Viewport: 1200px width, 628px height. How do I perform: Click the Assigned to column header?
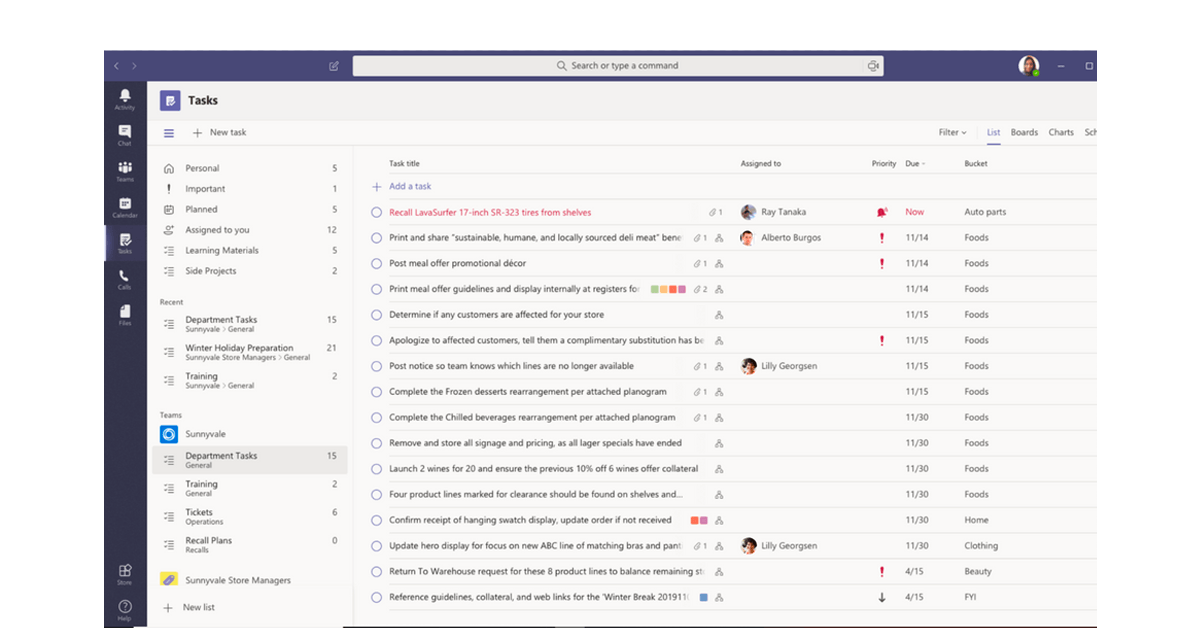pyautogui.click(x=761, y=163)
